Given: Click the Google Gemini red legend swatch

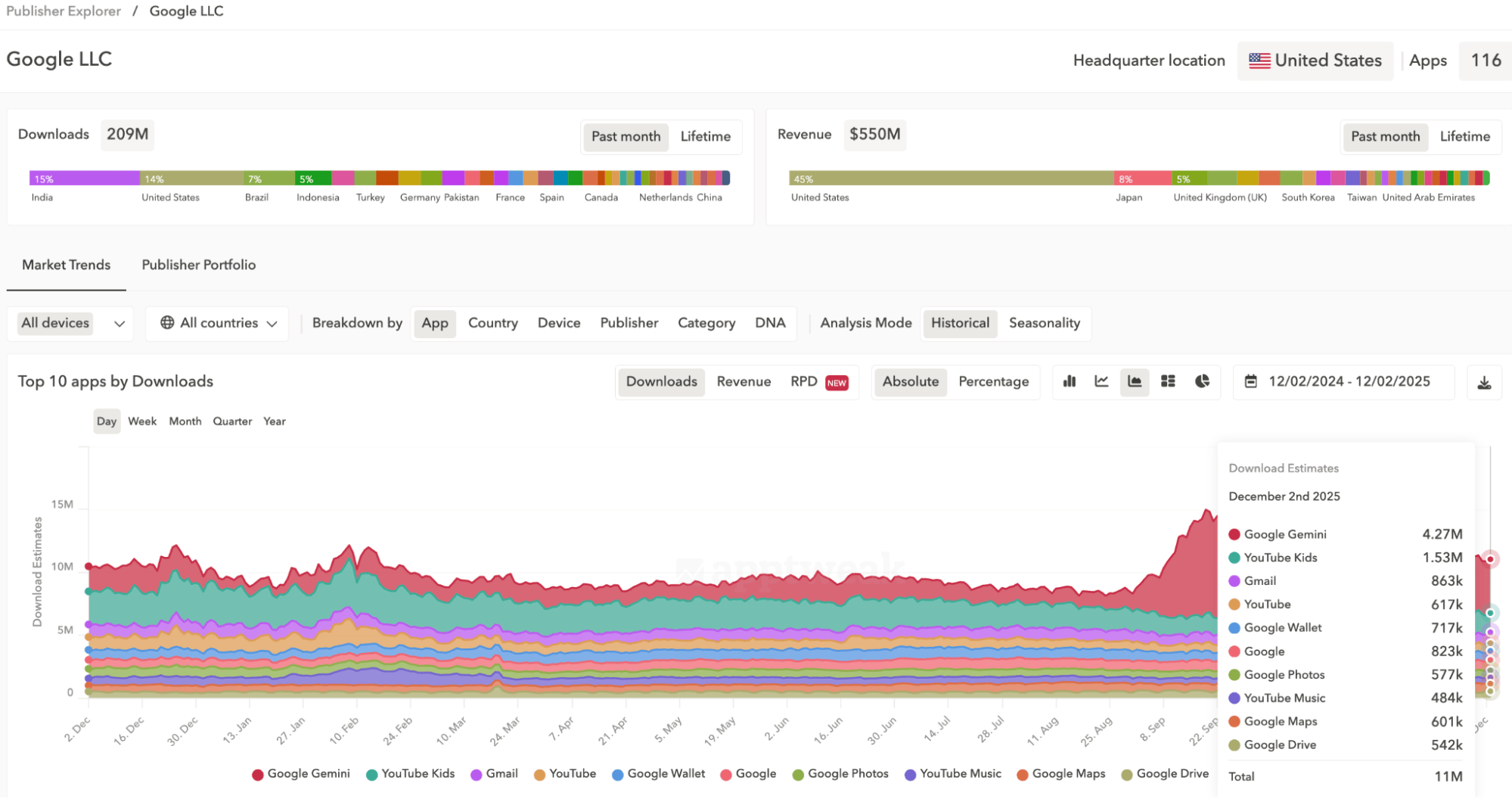Looking at the screenshot, I should (257, 774).
